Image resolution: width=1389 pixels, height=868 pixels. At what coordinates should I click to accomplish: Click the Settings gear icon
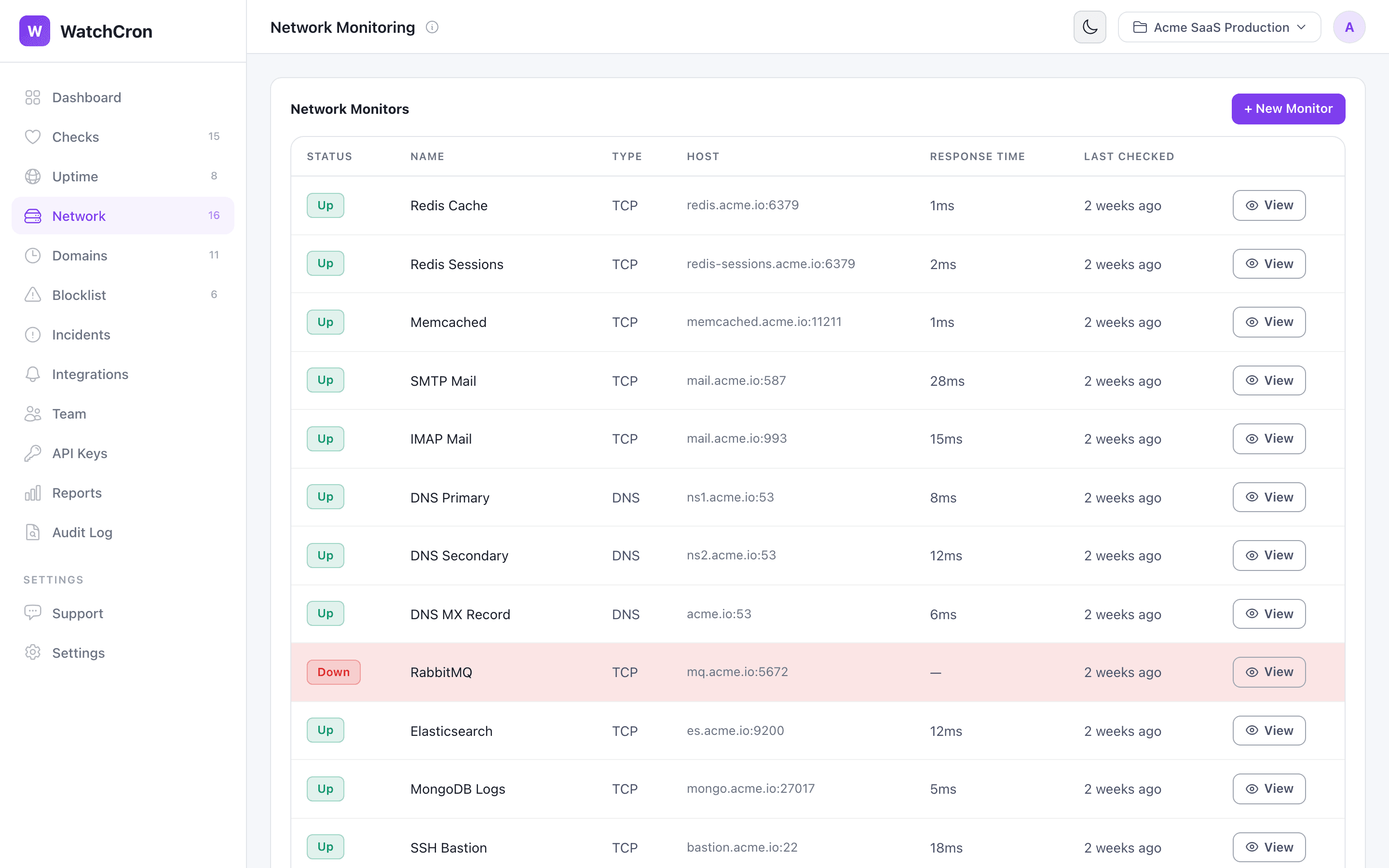[x=33, y=653]
